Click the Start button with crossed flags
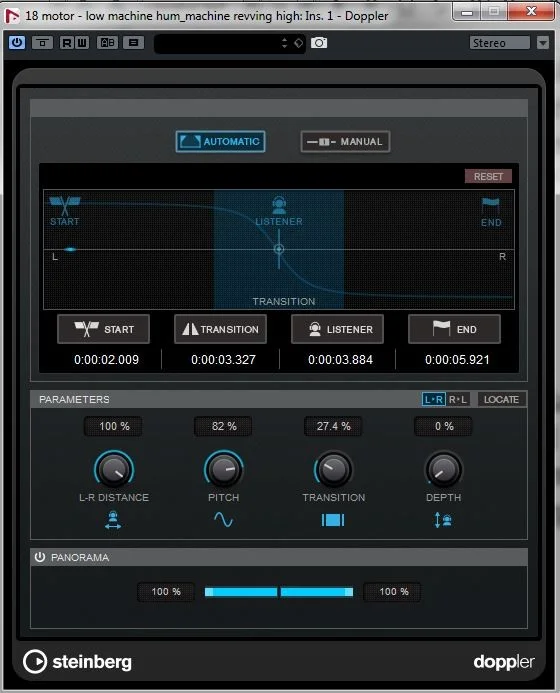560x693 pixels. tap(103, 329)
